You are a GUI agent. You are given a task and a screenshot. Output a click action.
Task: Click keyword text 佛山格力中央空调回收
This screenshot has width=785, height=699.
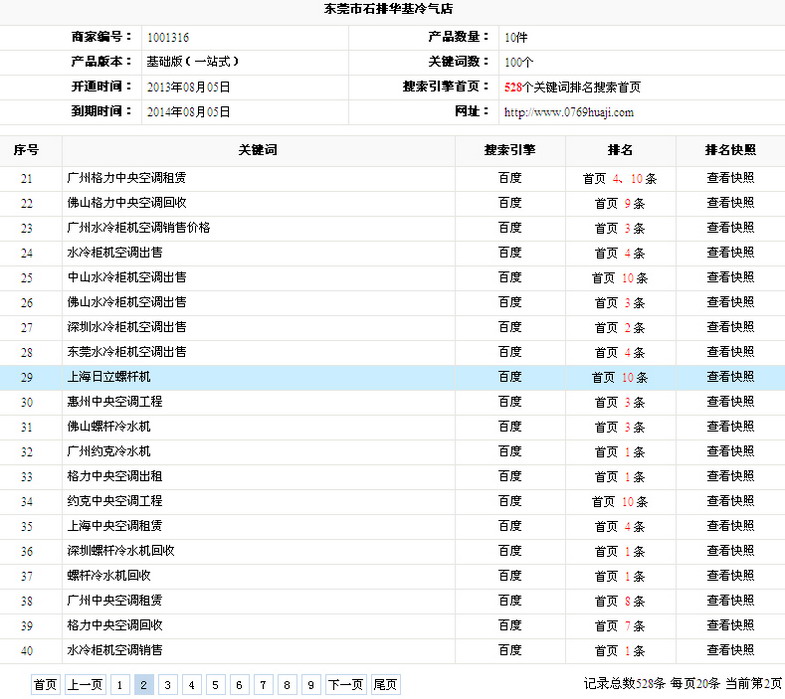[127, 203]
